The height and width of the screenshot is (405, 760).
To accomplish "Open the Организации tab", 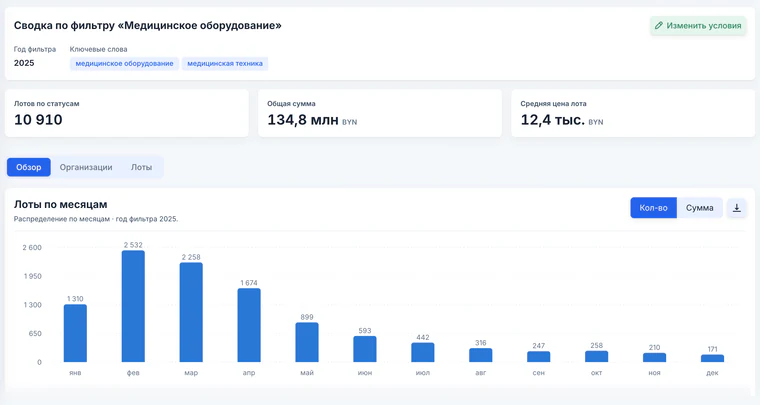I will pyautogui.click(x=86, y=167).
